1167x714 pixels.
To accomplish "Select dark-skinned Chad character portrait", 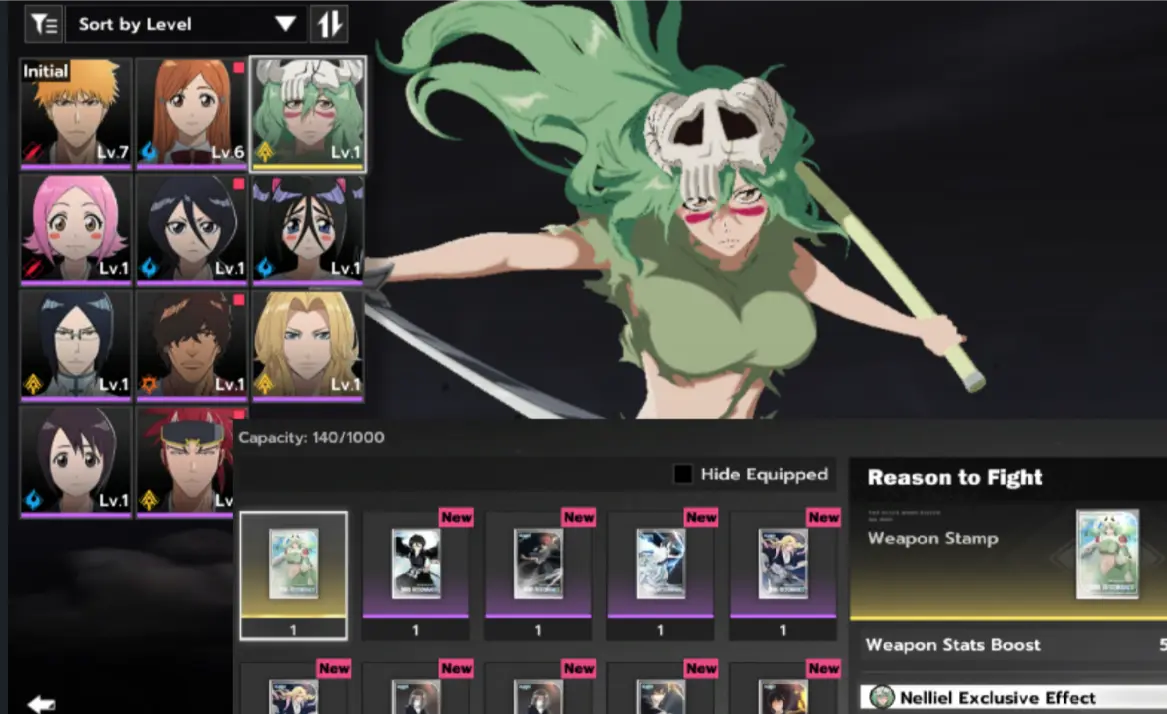I will 191,345.
